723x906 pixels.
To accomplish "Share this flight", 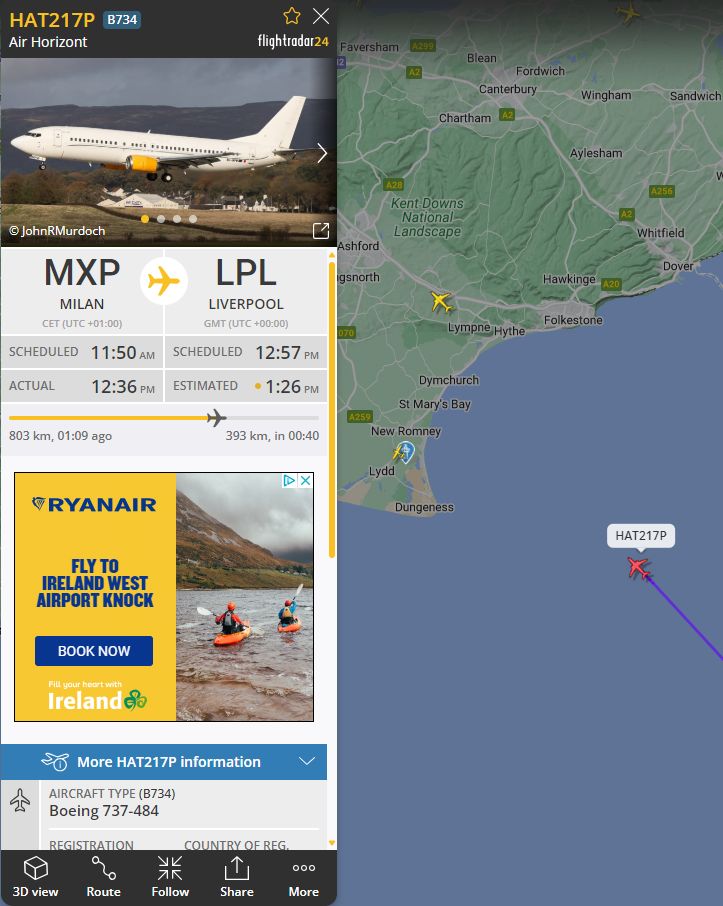I will click(236, 877).
